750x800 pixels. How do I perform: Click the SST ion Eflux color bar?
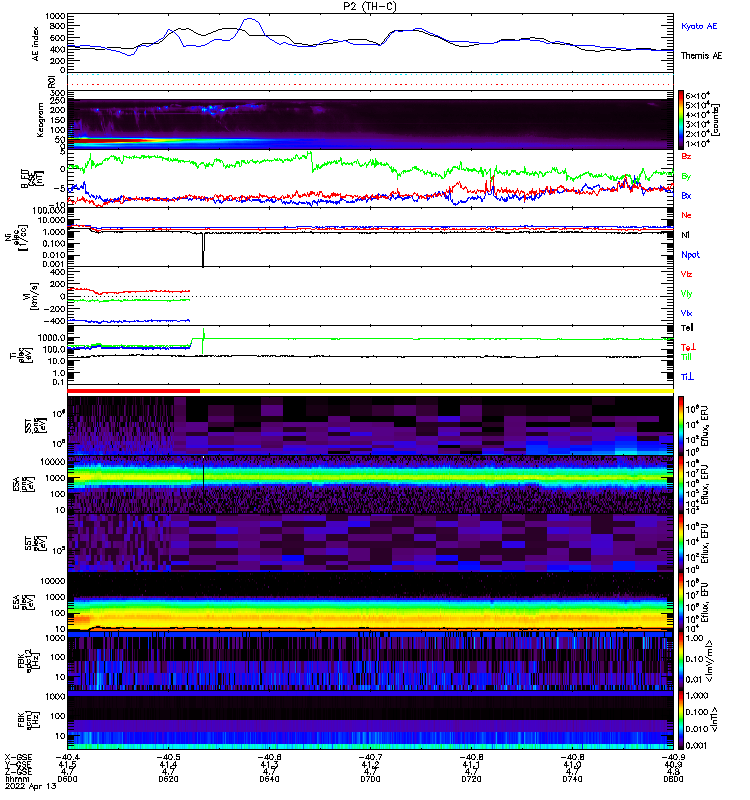(681, 426)
